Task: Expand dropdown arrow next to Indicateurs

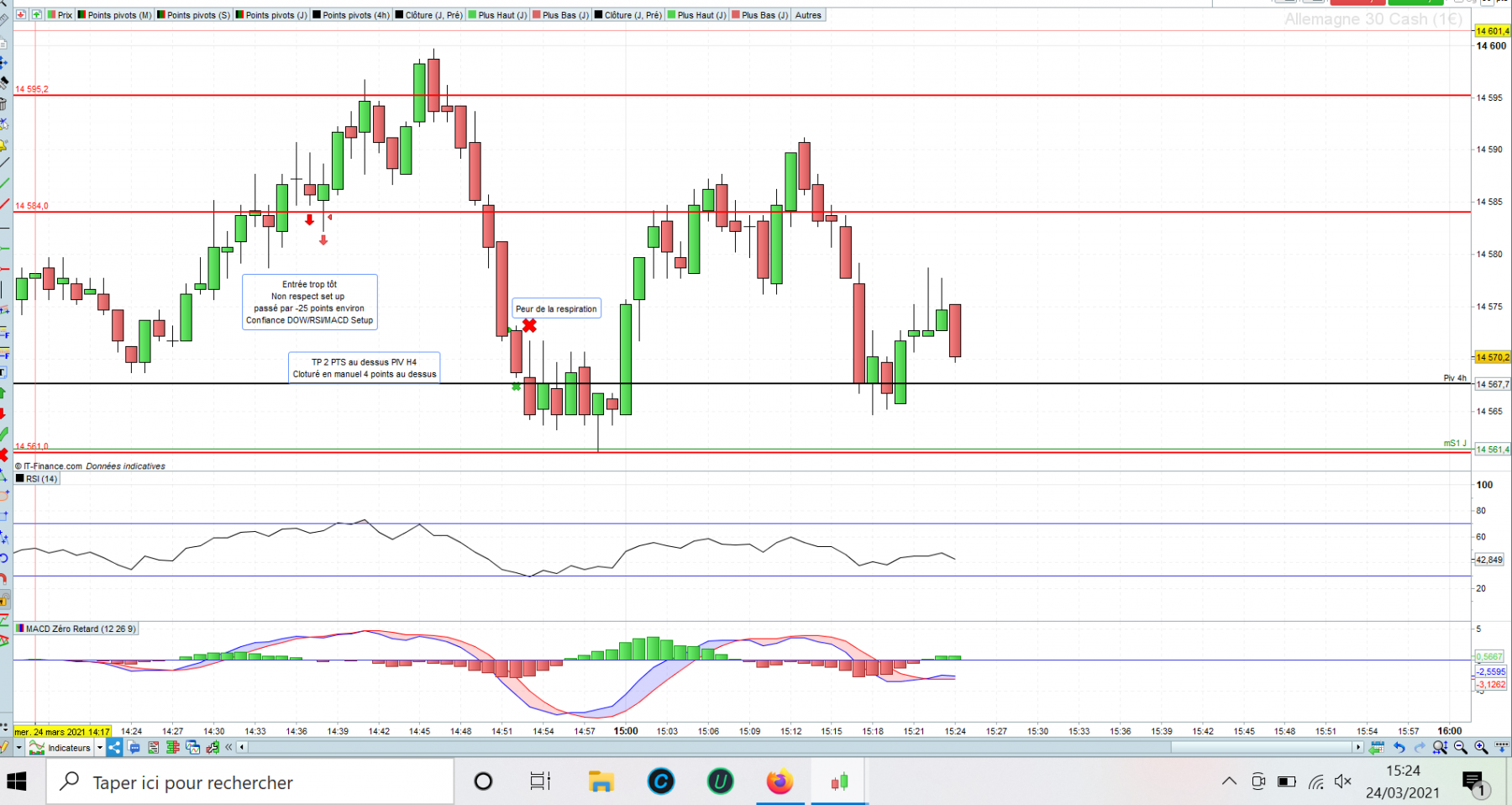Action: coord(100,747)
